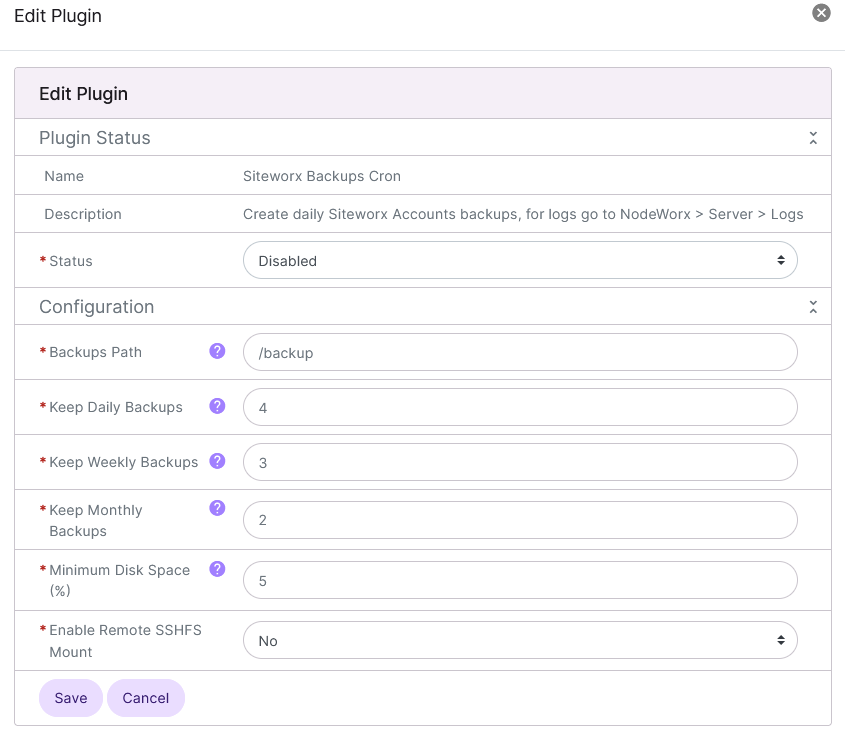Viewport: 845px width, 741px height.
Task: Open the Enable Remote SSHFS Mount dropdown
Action: tap(520, 639)
